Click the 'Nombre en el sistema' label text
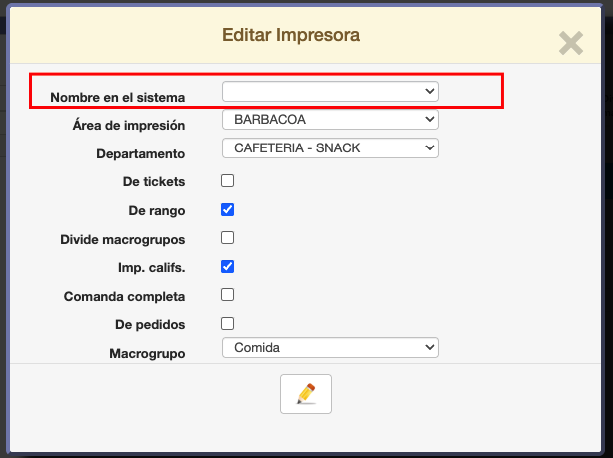This screenshot has width=613, height=458. tap(117, 97)
